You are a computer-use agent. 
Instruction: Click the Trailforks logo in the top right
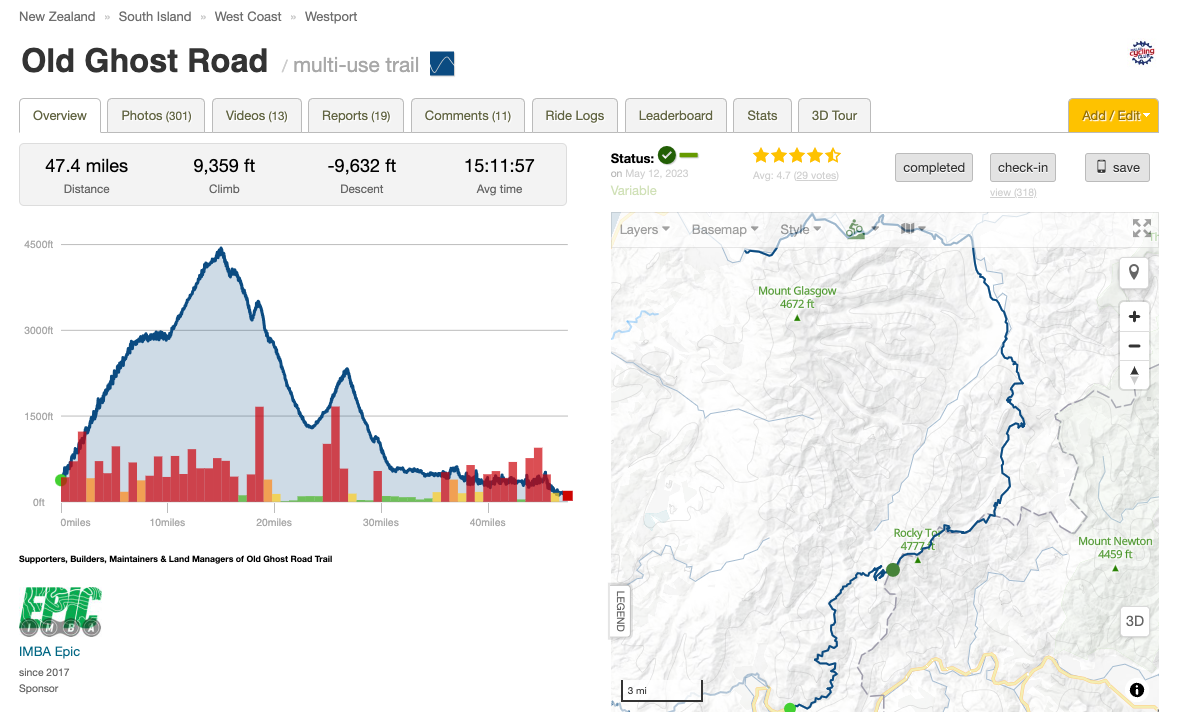tap(1141, 53)
